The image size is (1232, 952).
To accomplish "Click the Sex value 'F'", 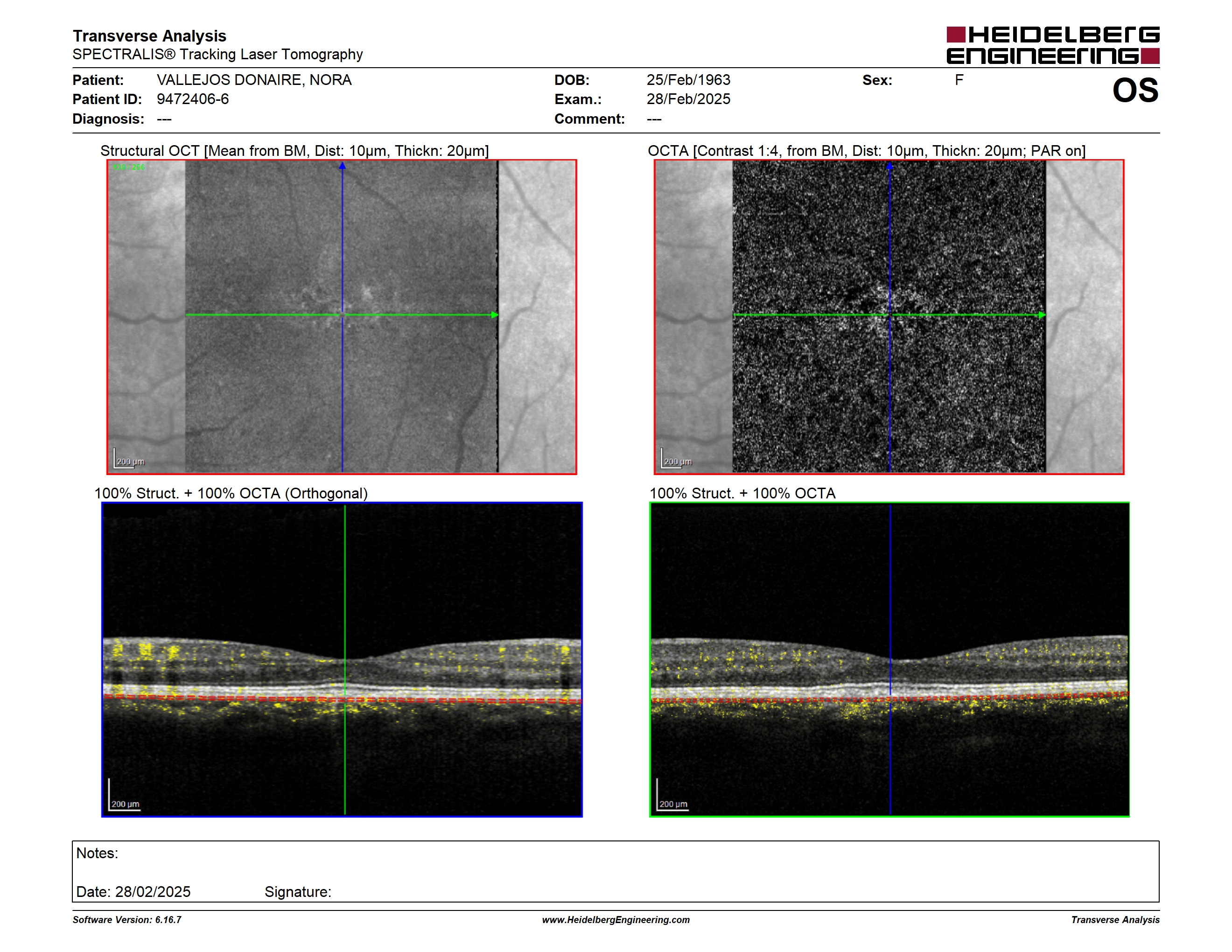I will [959, 80].
